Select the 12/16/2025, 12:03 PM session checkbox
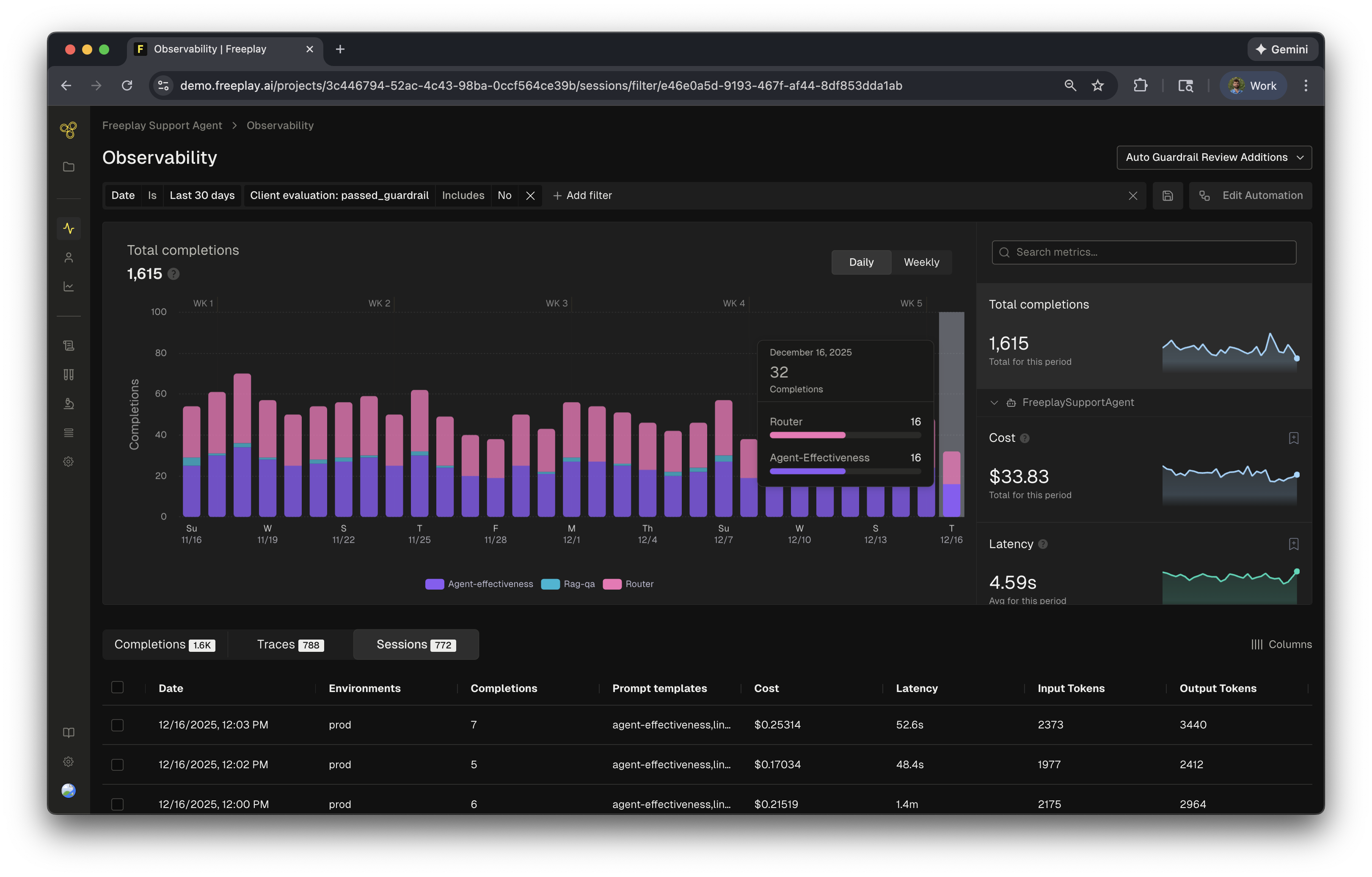Viewport: 1372px width, 877px height. point(117,725)
